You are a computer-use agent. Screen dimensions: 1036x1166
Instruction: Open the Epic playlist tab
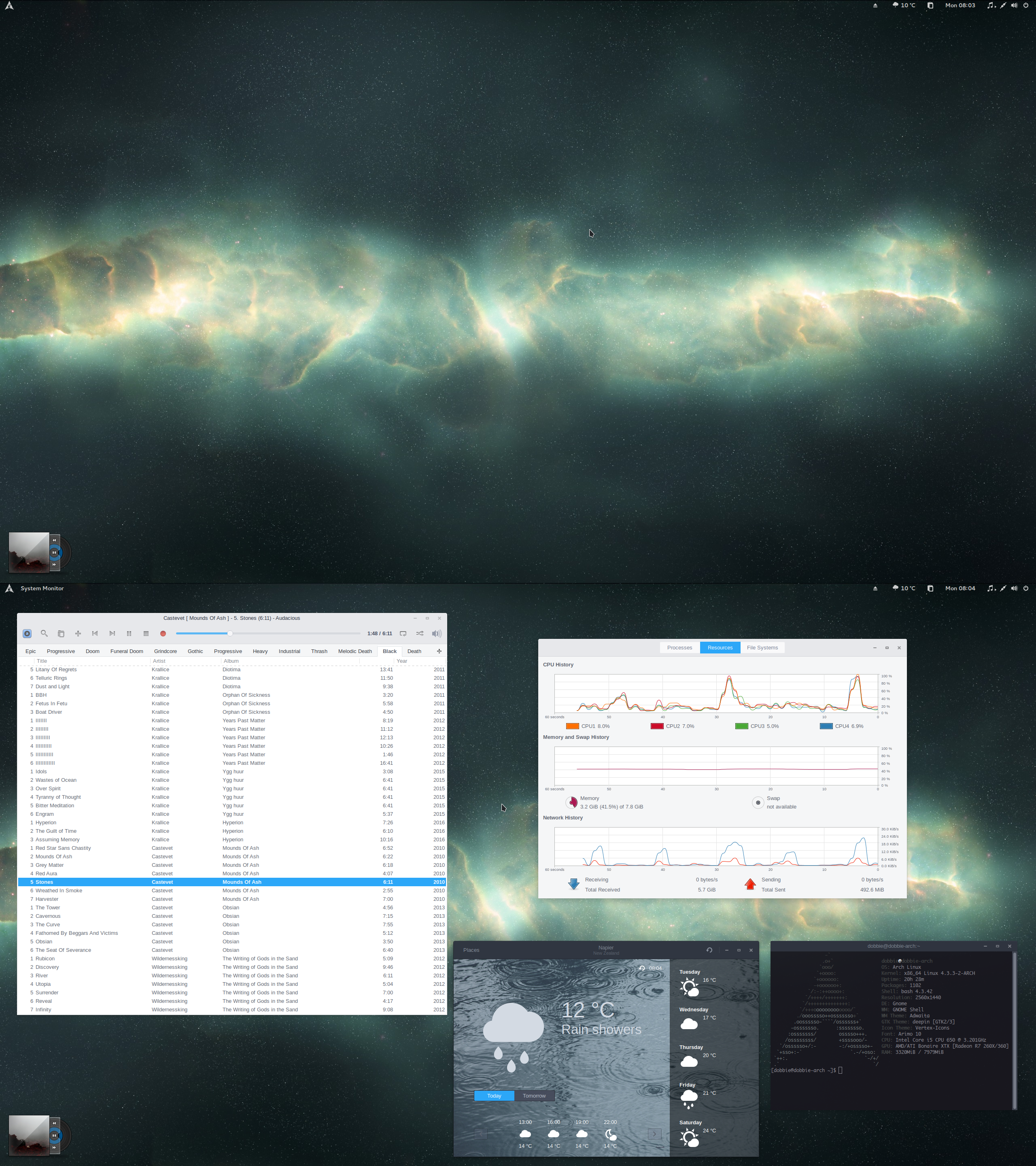[31, 651]
